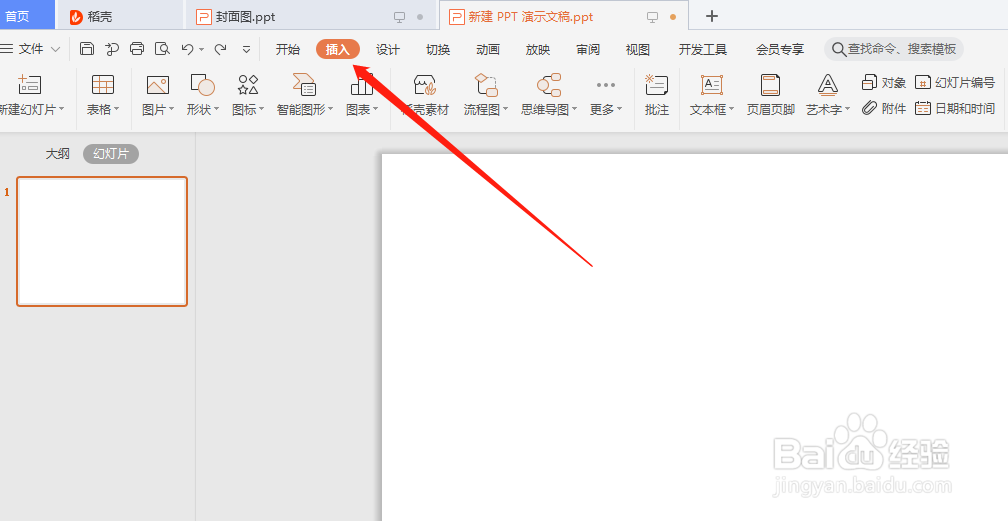Click the 批注 comment icon
This screenshot has width=1008, height=521.
(x=656, y=84)
